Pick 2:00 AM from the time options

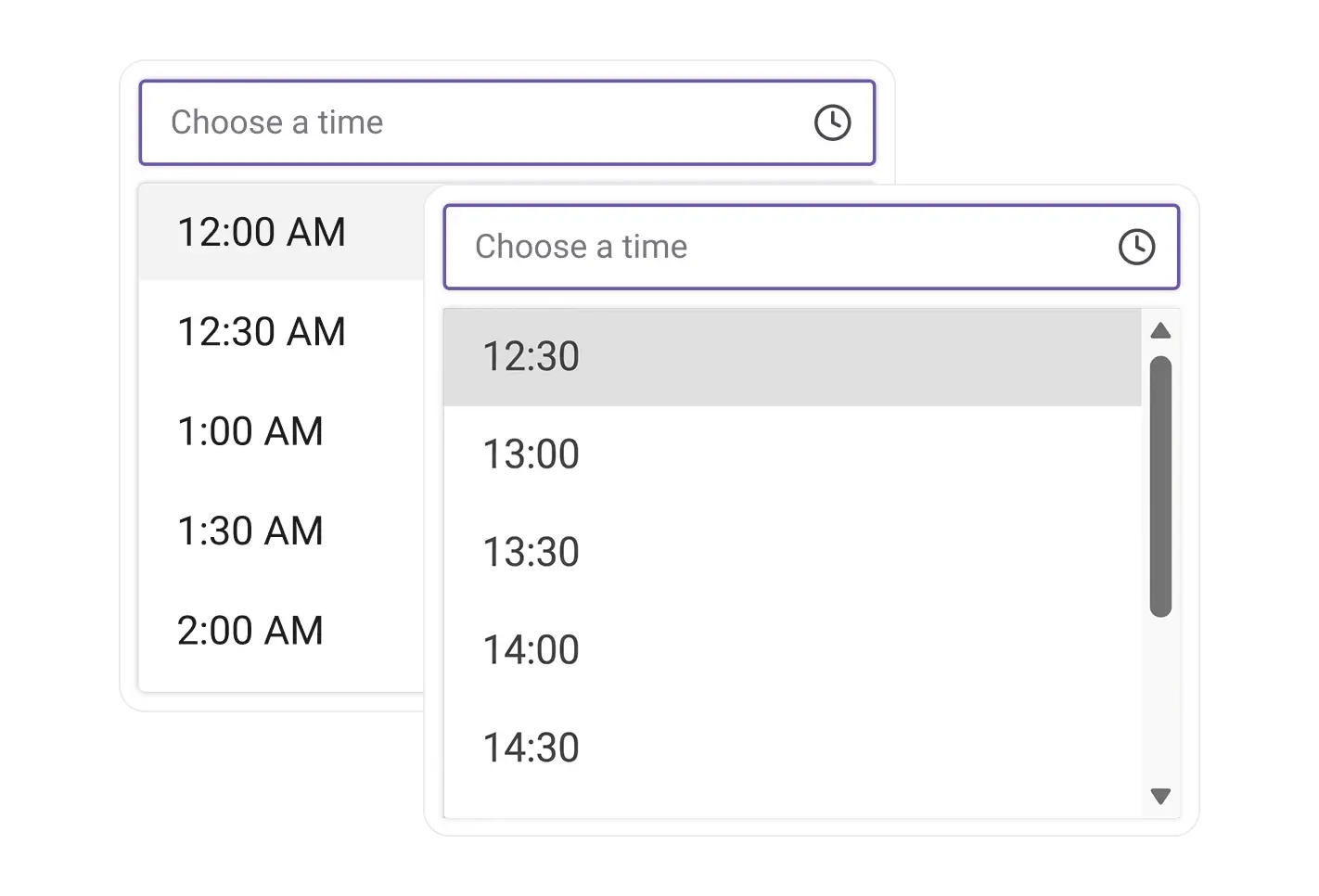(x=250, y=631)
